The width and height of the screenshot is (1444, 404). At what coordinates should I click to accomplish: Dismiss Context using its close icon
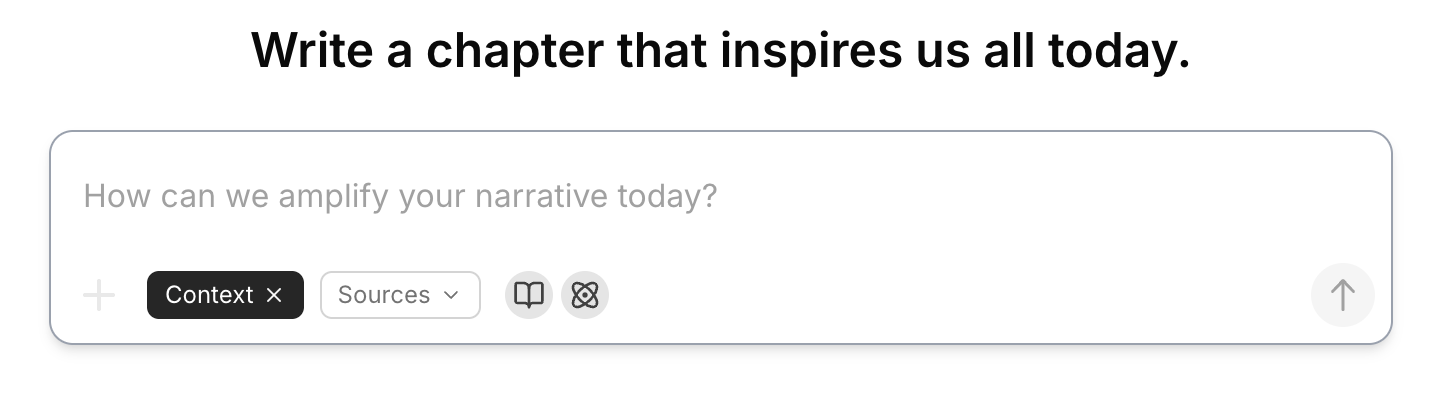click(x=275, y=295)
